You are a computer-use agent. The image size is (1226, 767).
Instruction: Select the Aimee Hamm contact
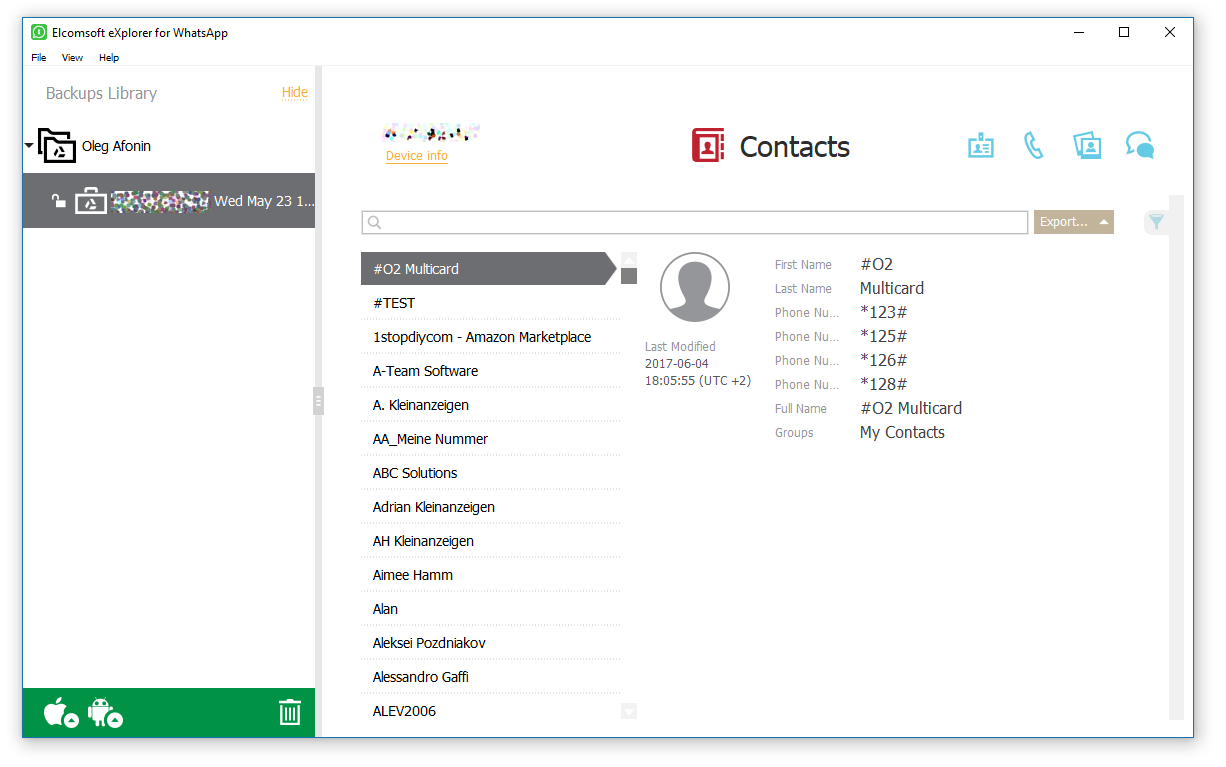click(490, 575)
